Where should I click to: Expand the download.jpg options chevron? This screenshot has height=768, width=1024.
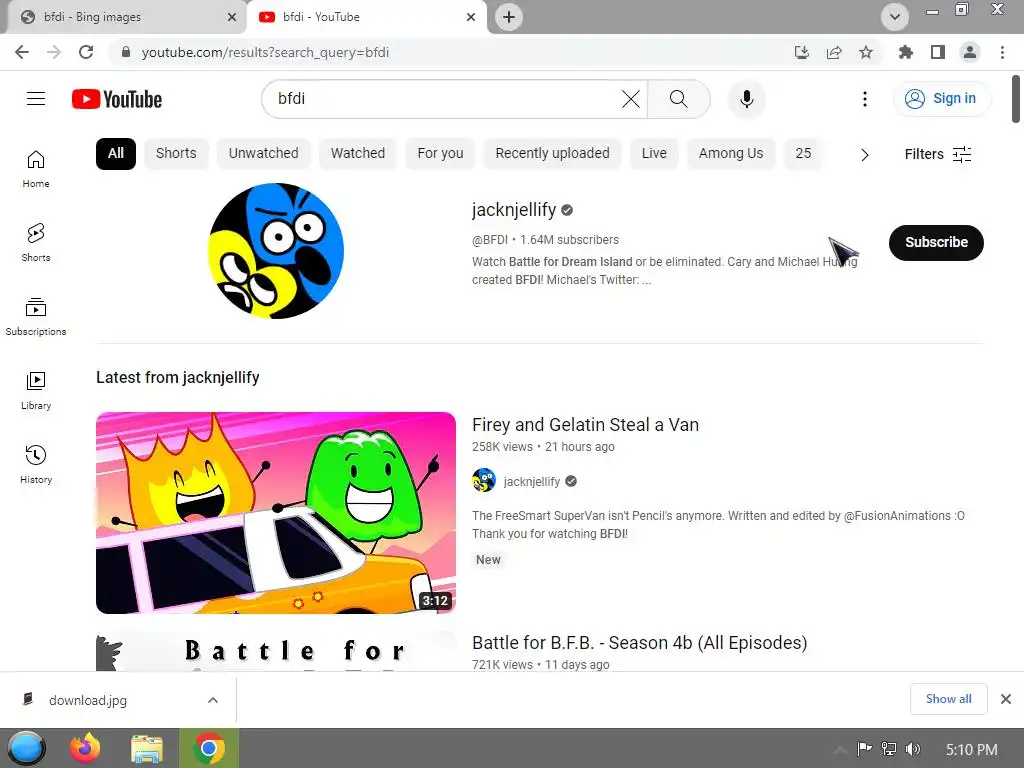click(x=213, y=700)
